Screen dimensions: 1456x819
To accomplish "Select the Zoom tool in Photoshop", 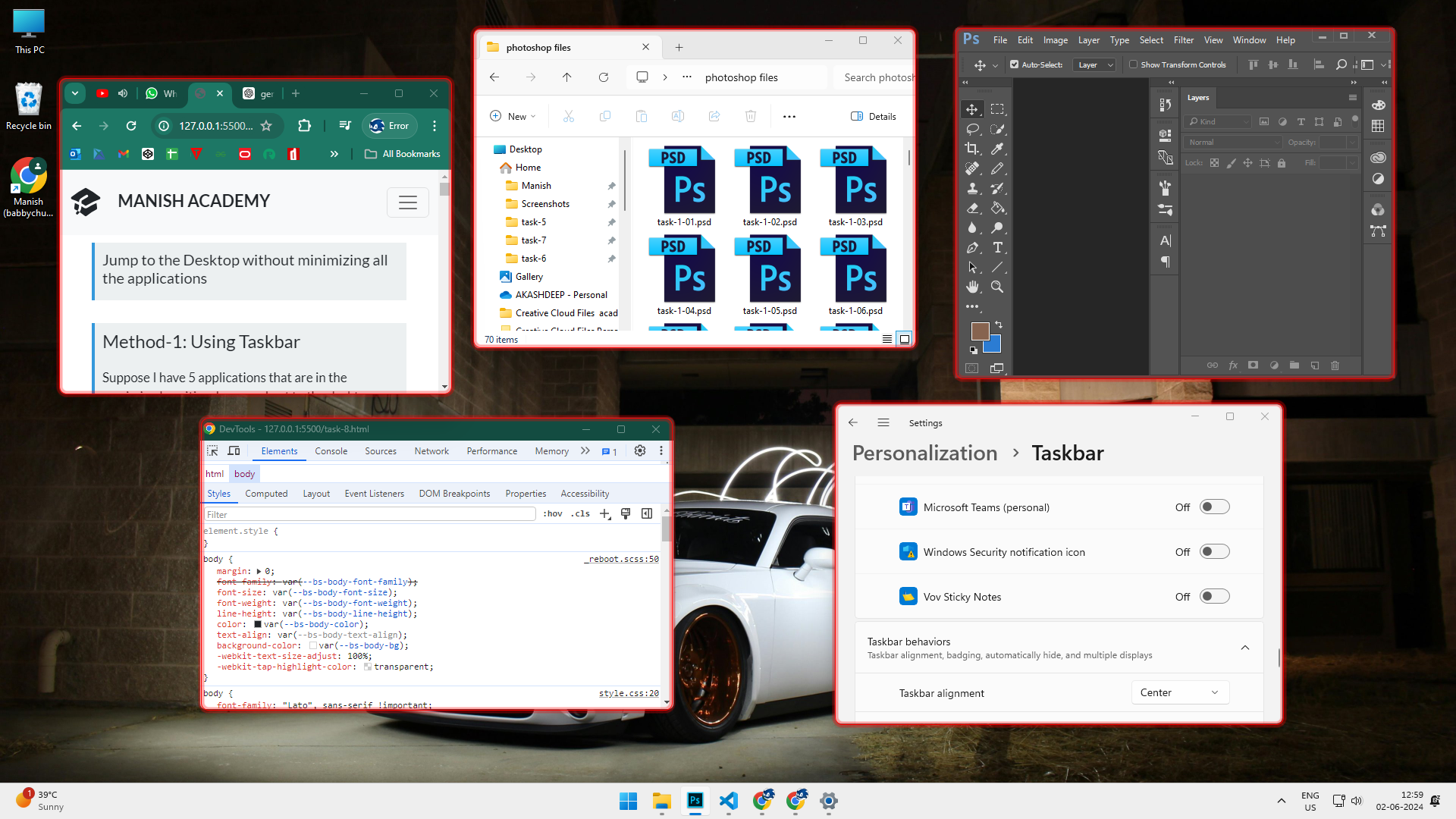I will click(x=998, y=287).
